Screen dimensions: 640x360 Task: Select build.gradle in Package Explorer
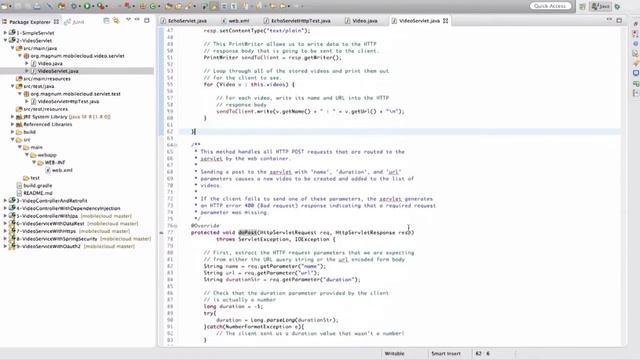(38, 185)
